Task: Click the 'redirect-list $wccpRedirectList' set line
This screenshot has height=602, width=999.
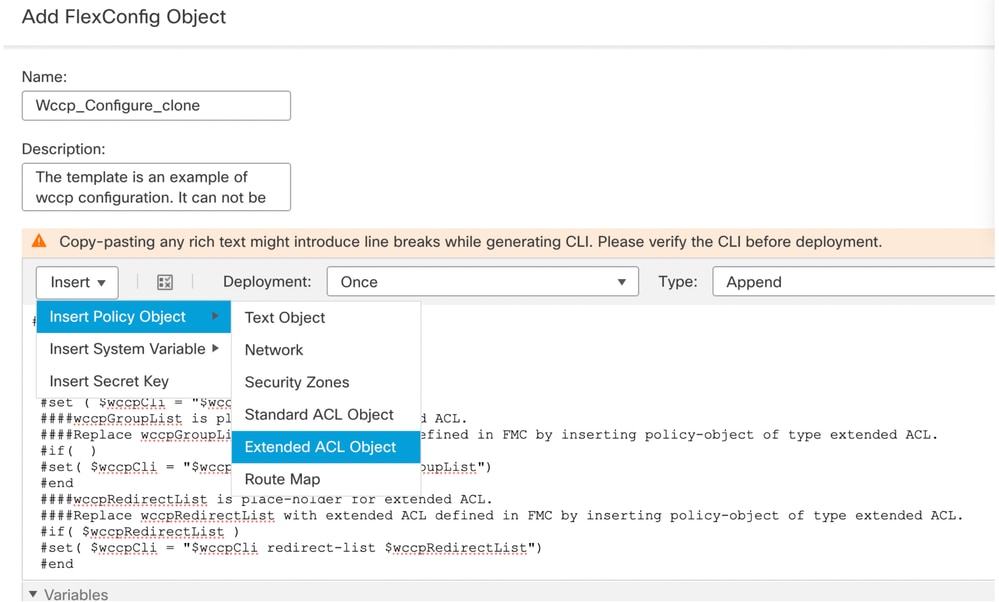Action: [291, 548]
